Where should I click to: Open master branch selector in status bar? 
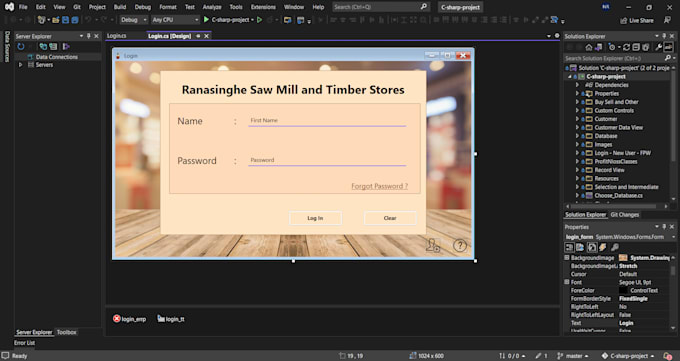pos(573,356)
